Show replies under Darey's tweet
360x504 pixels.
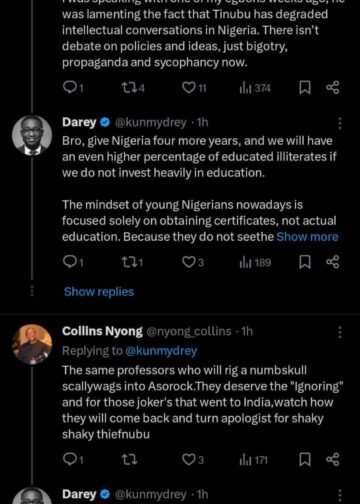(99, 292)
